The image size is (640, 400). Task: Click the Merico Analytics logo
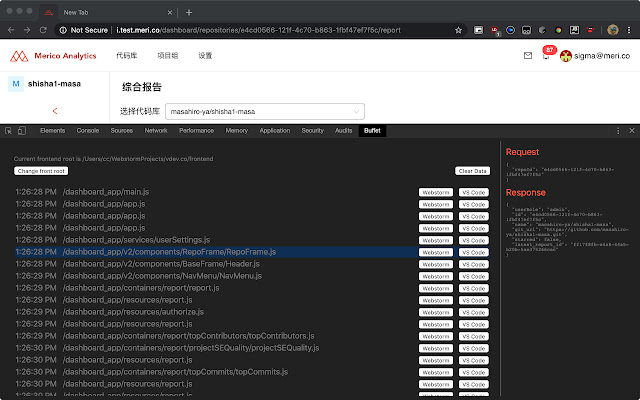point(53,56)
